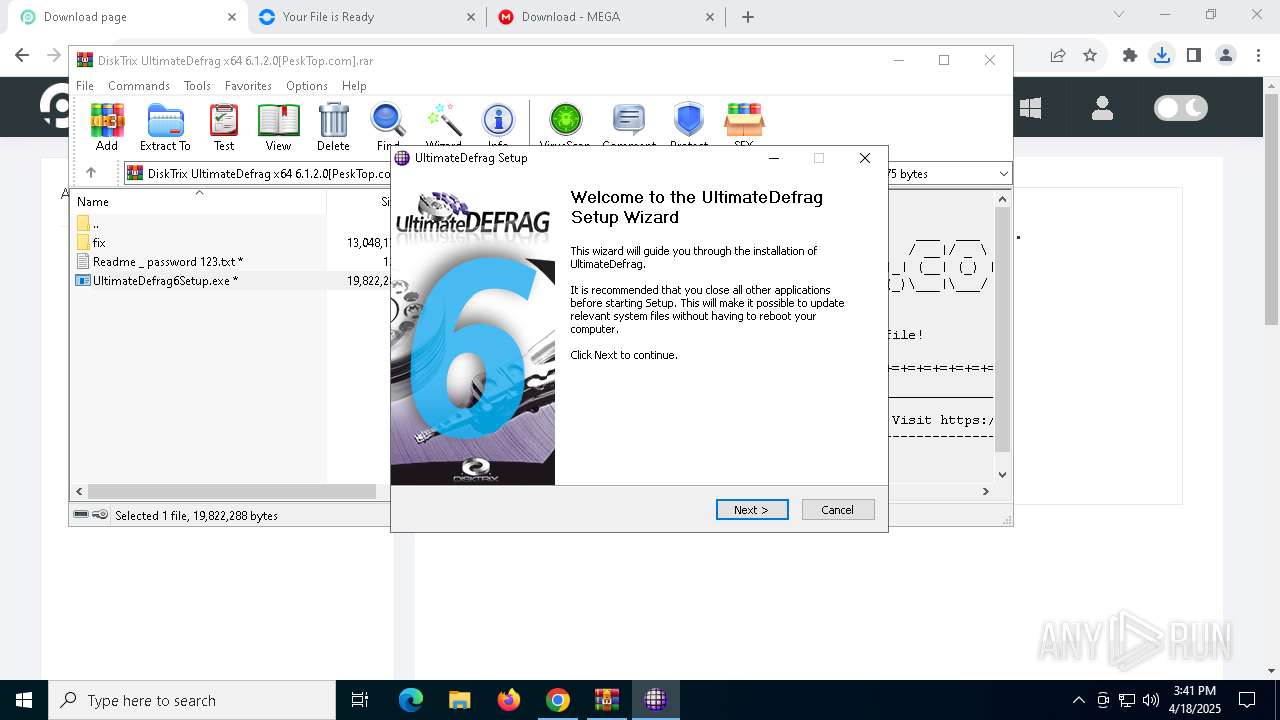1280x720 pixels.
Task: Click the Extract To toolbar icon
Action: pos(165,127)
